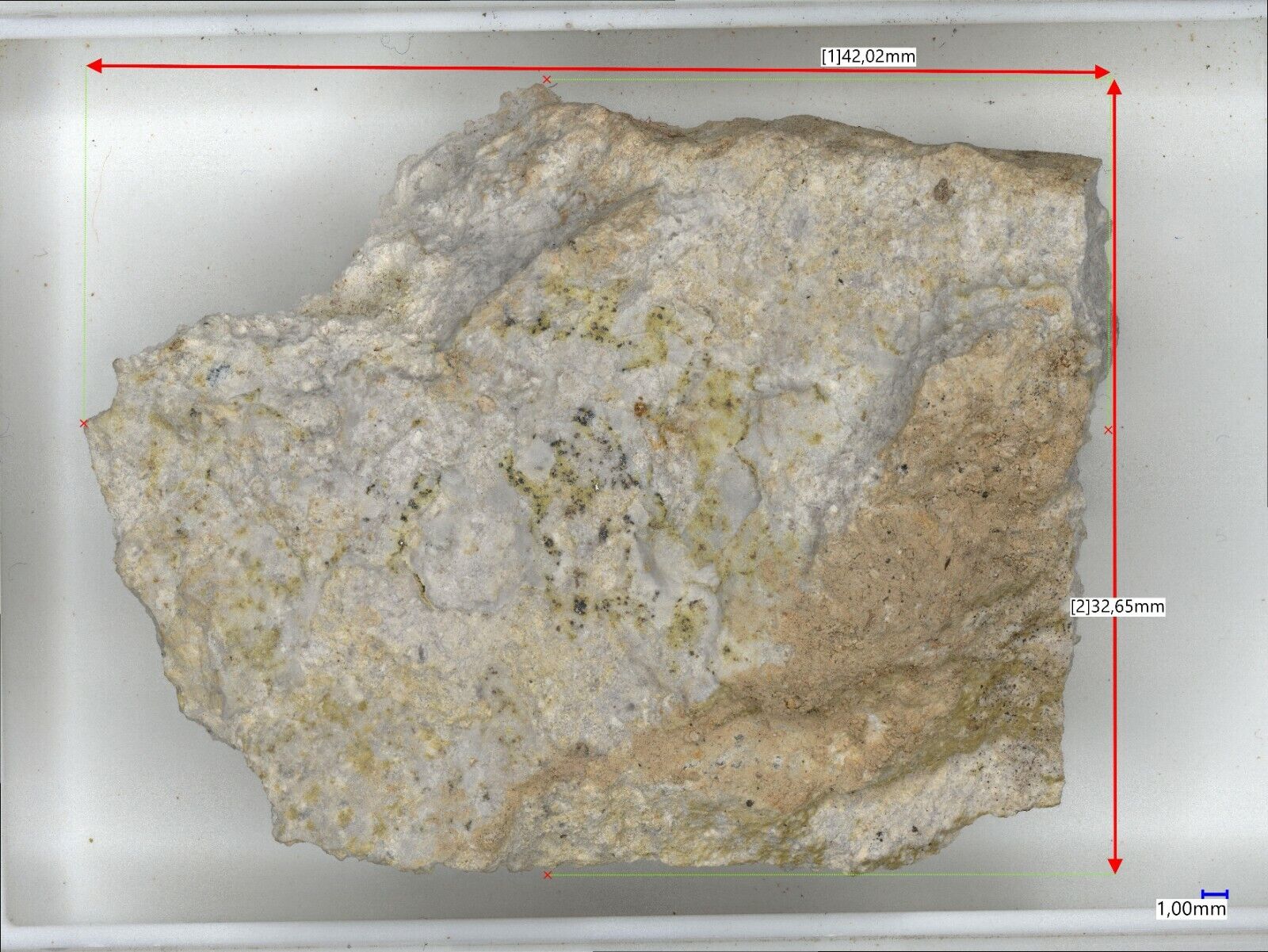Select top arrowhead of the vertical measurement
This screenshot has height=952, width=1268.
1114,88
